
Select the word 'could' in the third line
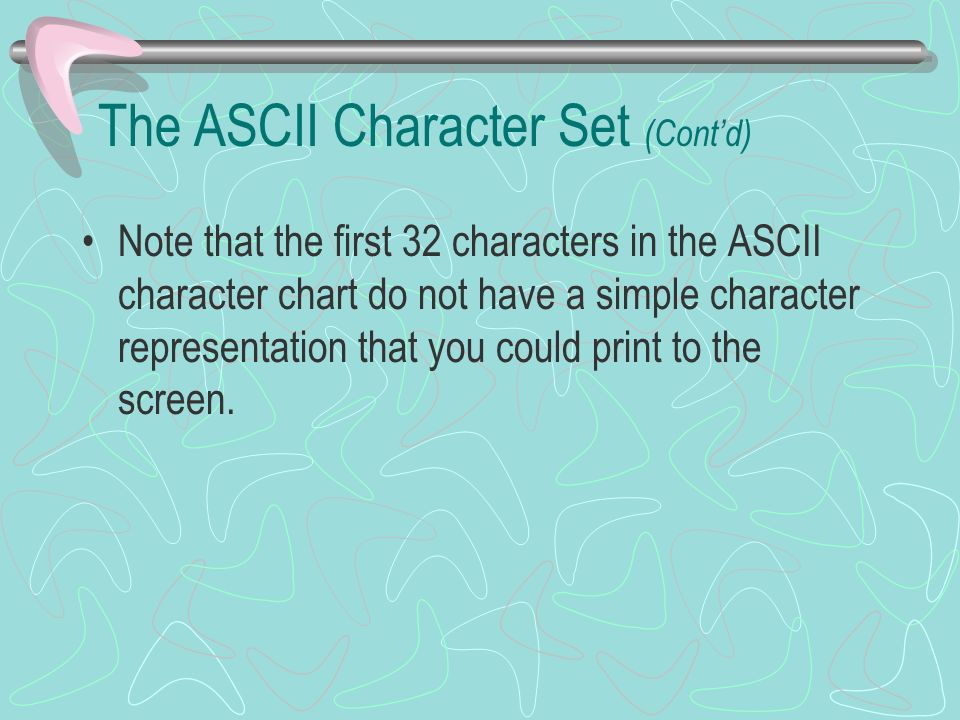538,347
